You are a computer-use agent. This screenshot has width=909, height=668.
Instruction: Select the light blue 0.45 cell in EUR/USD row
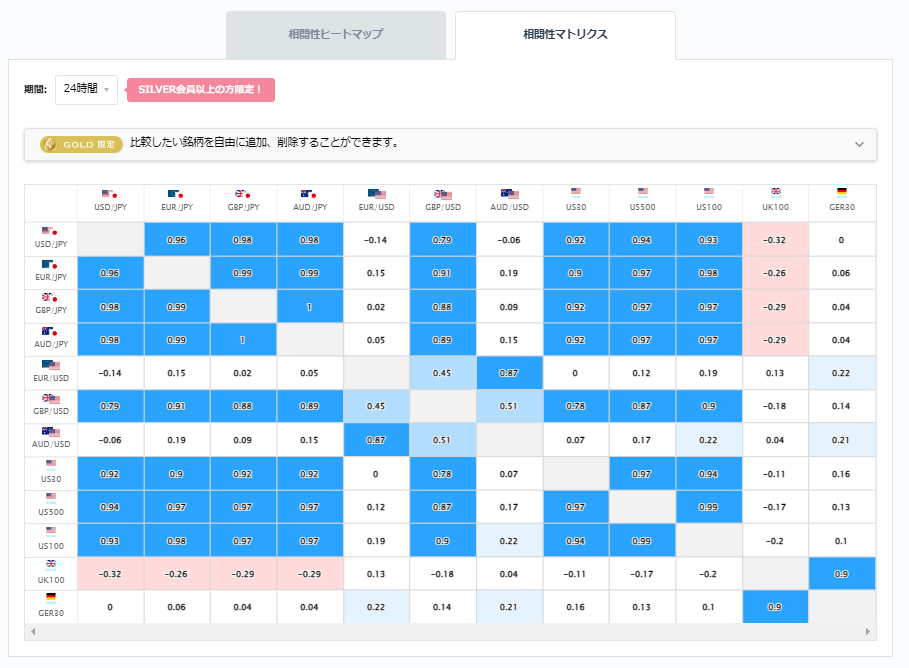442,373
